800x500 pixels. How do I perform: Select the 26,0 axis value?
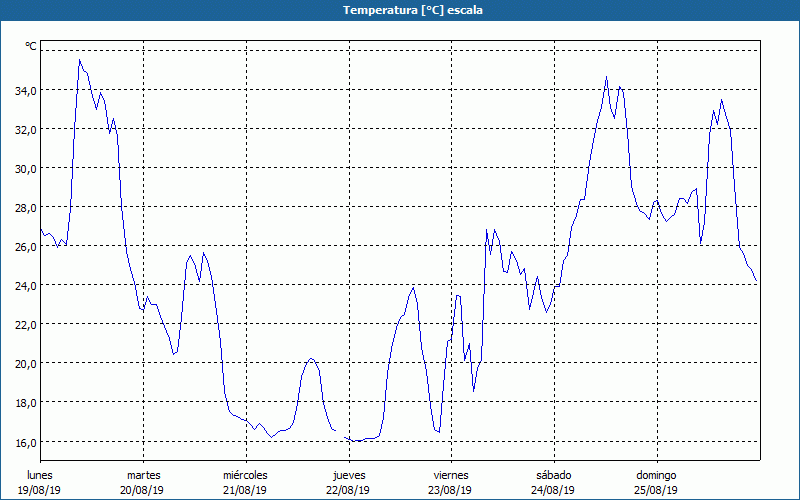pyautogui.click(x=26, y=246)
